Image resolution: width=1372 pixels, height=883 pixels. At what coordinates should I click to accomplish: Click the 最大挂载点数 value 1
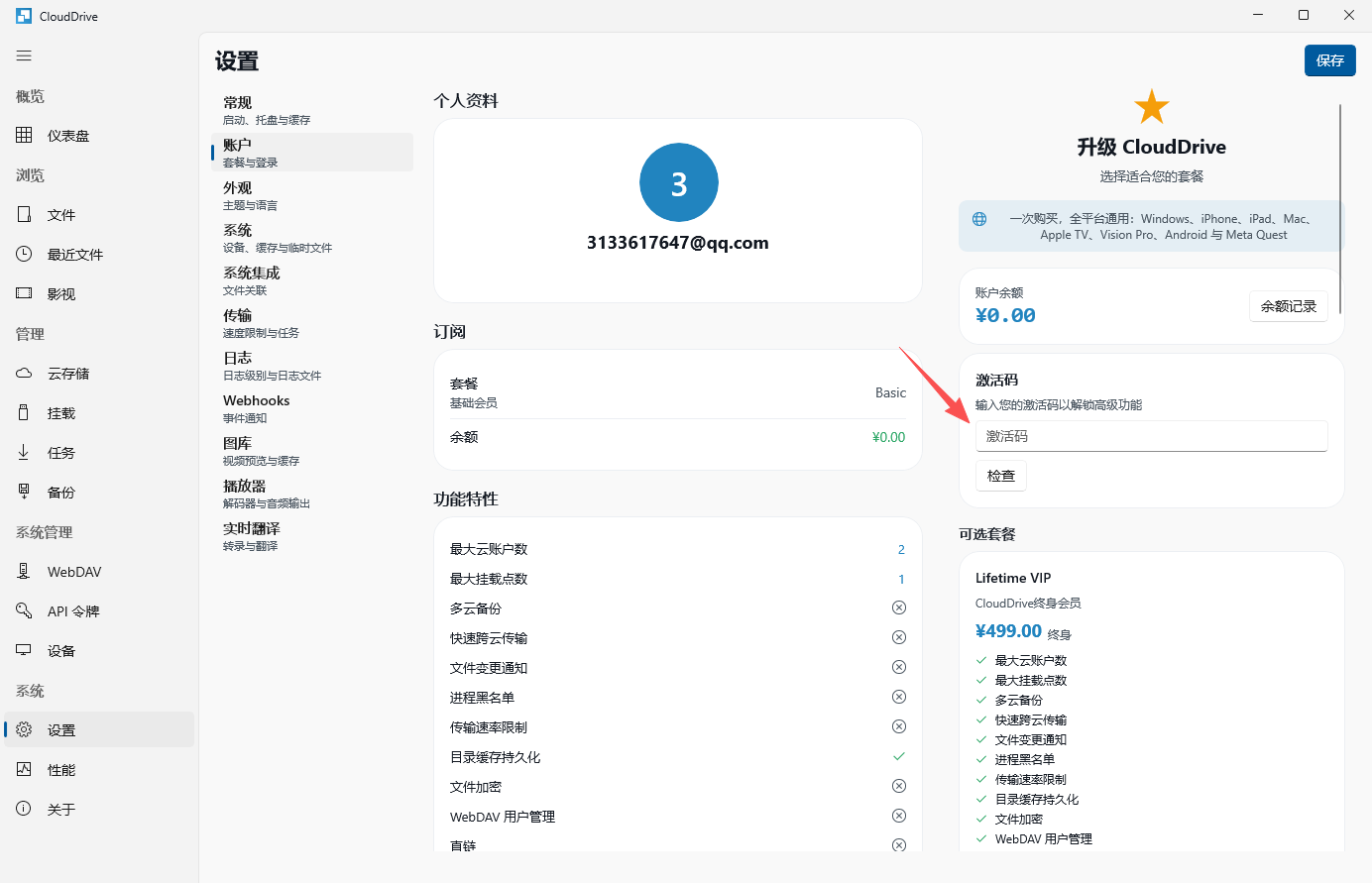[x=901, y=579]
